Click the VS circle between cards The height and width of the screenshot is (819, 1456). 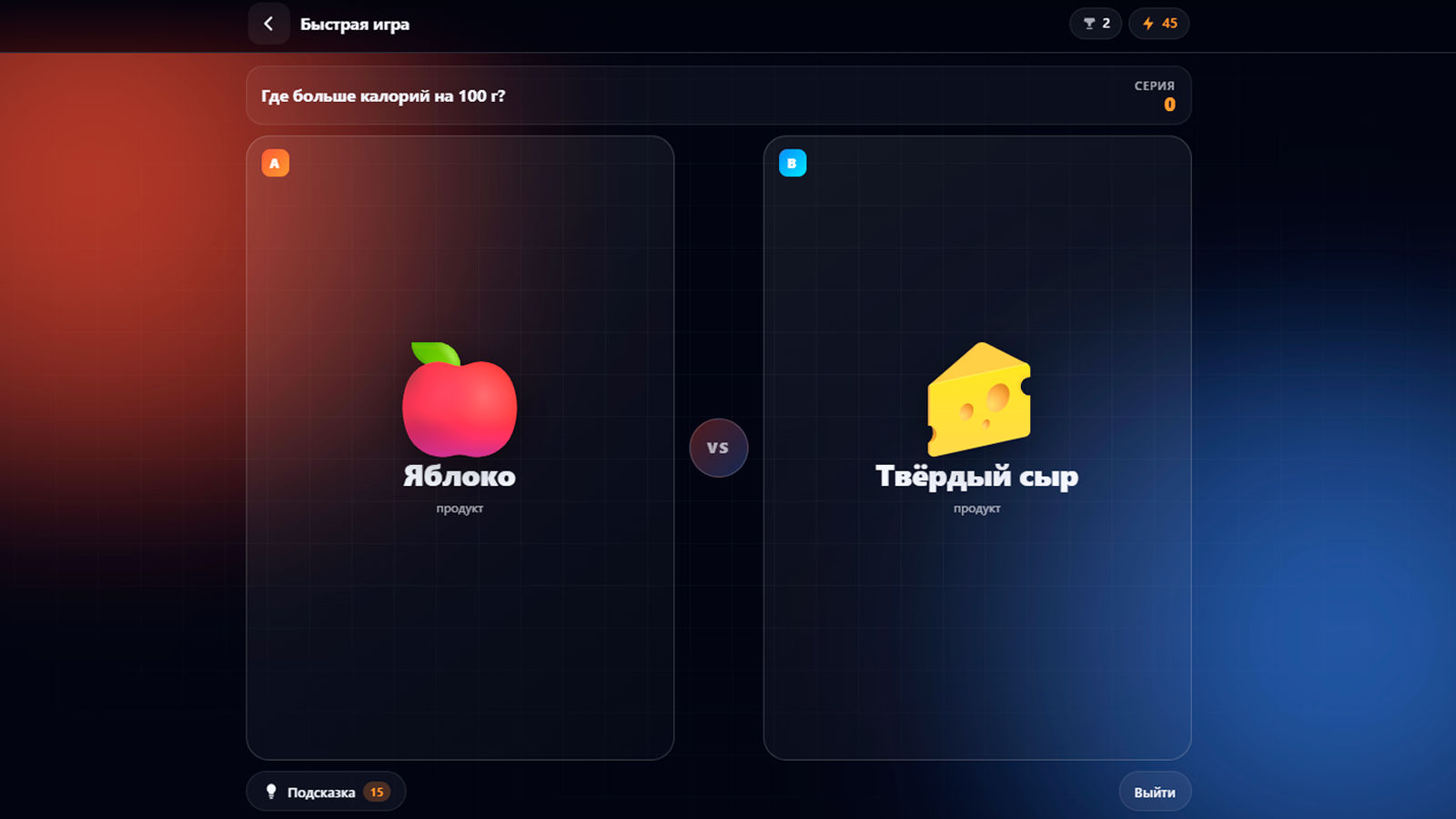click(x=719, y=448)
